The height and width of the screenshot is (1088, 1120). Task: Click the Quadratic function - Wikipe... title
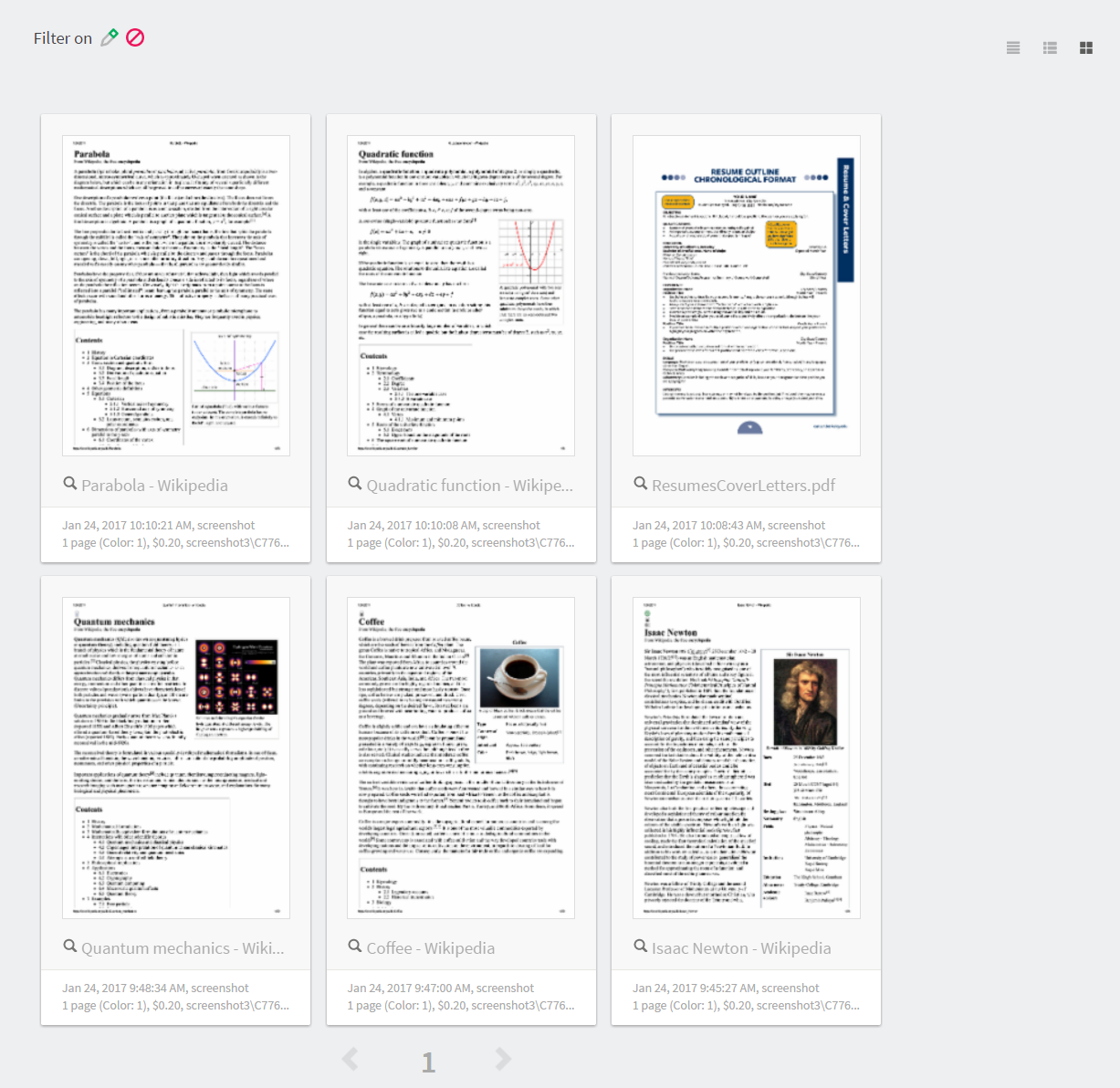click(469, 486)
